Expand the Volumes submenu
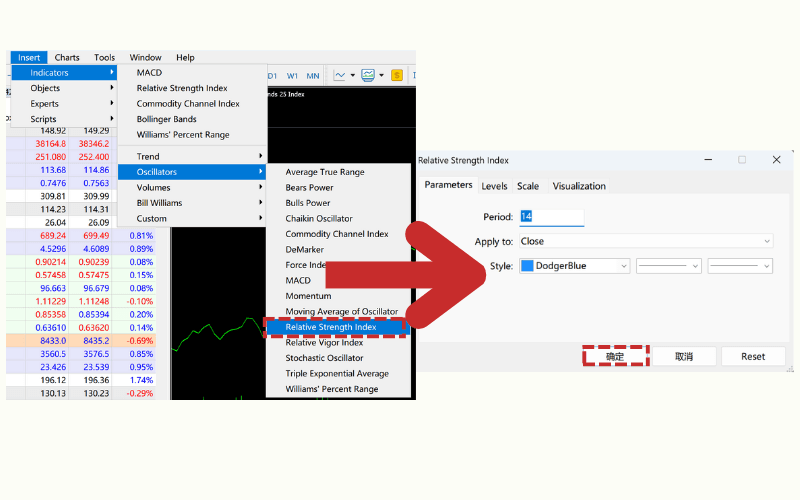Viewport: 800px width, 500px height. 192,187
